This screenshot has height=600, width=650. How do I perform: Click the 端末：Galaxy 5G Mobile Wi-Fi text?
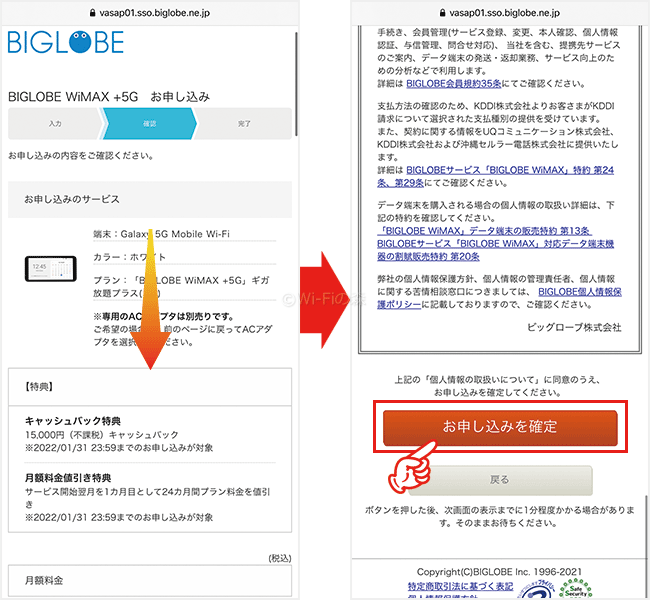(161, 234)
